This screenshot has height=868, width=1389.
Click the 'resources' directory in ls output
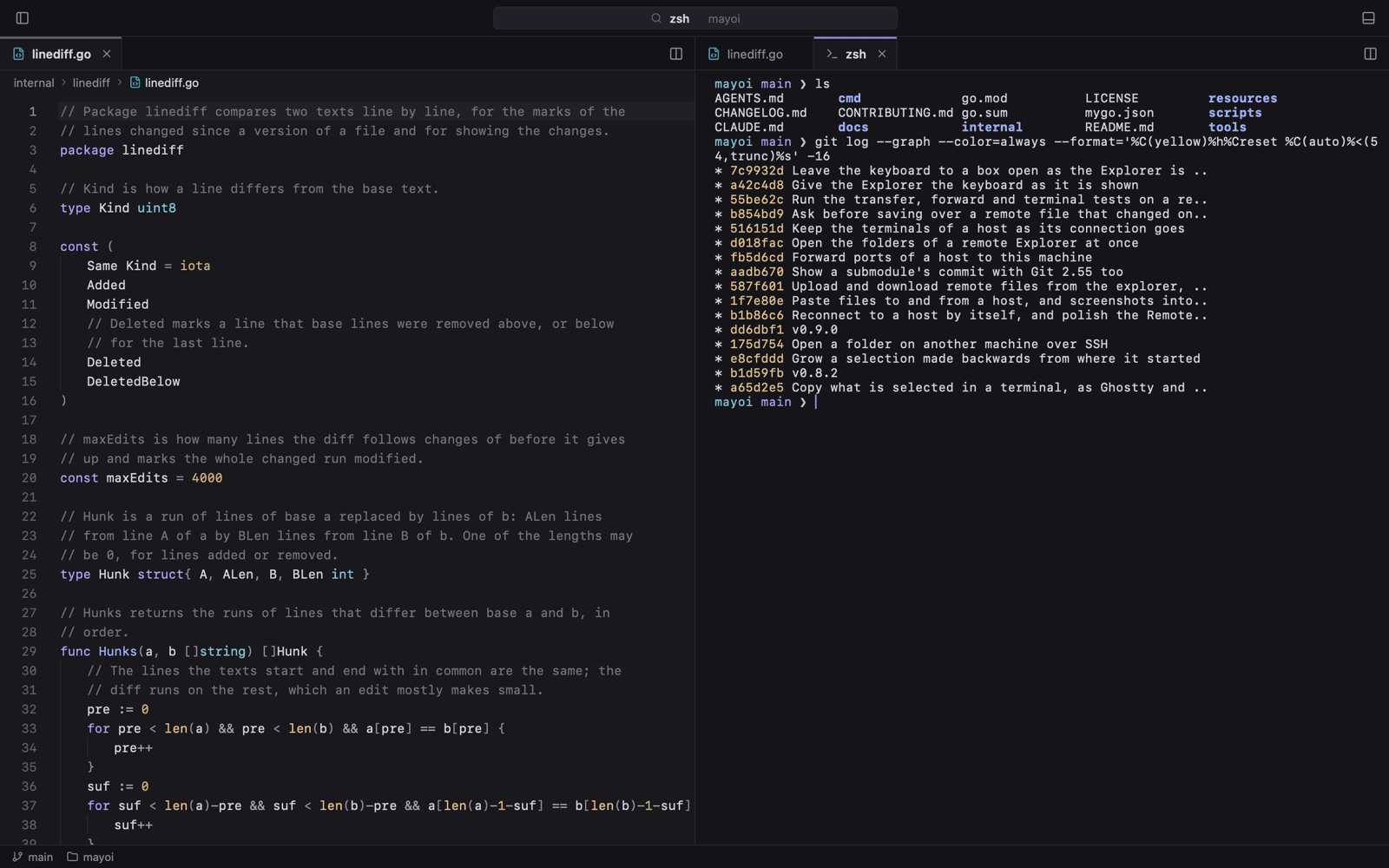1242,98
